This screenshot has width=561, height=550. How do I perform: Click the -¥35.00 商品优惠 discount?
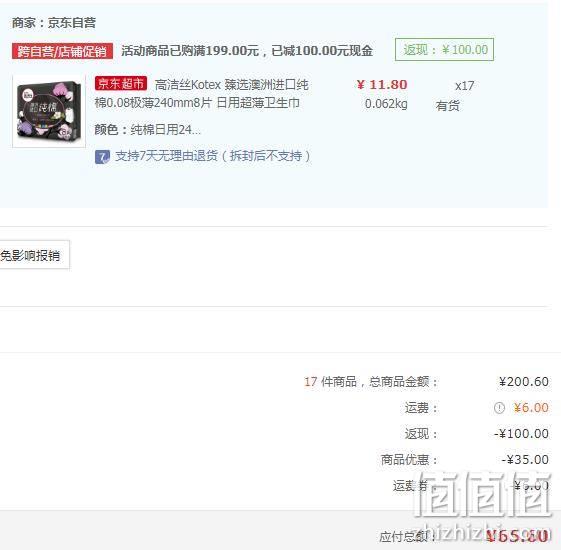(525, 459)
